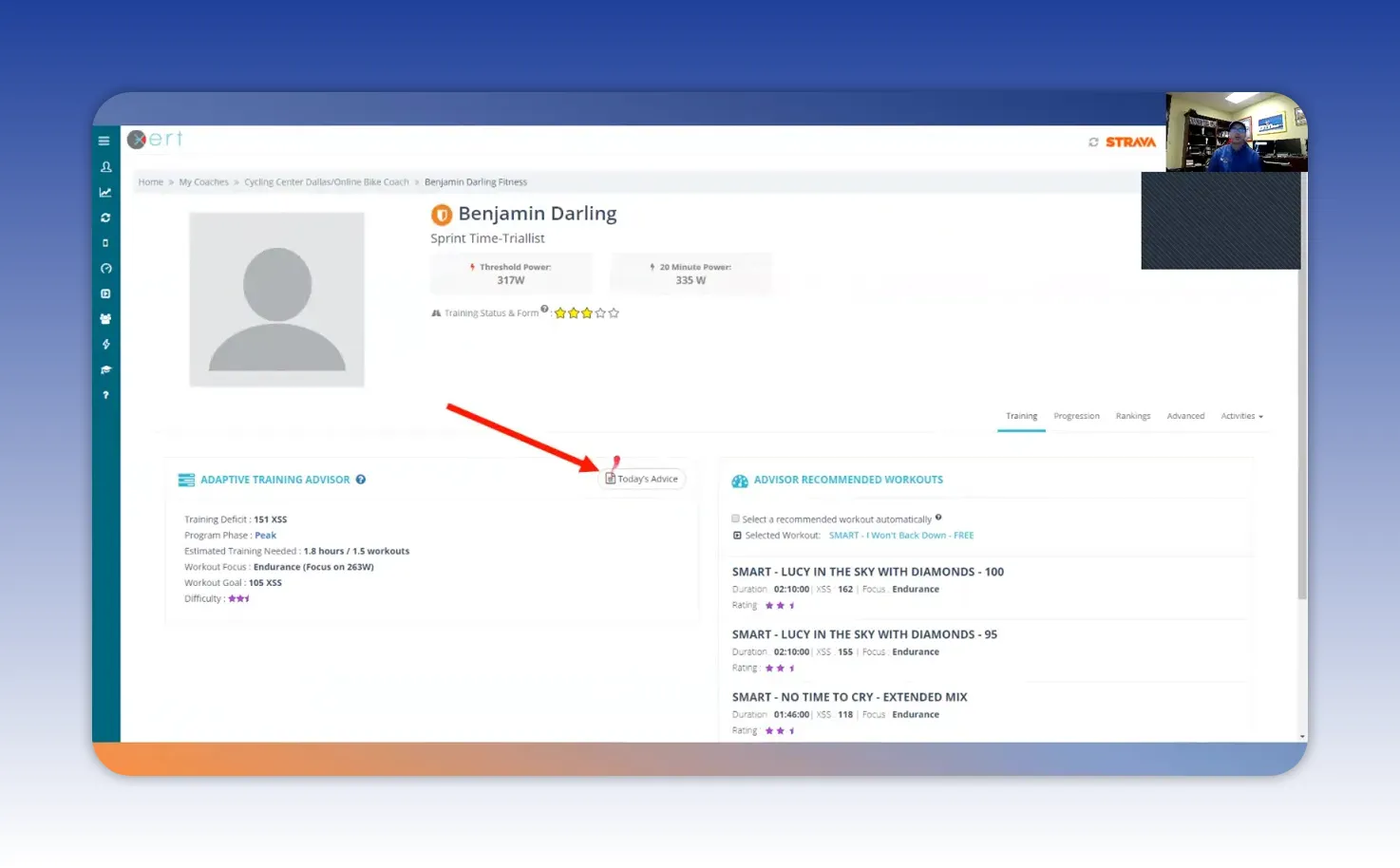The width and height of the screenshot is (1400, 868).
Task: Switch to the Rankings tab
Action: tap(1132, 416)
